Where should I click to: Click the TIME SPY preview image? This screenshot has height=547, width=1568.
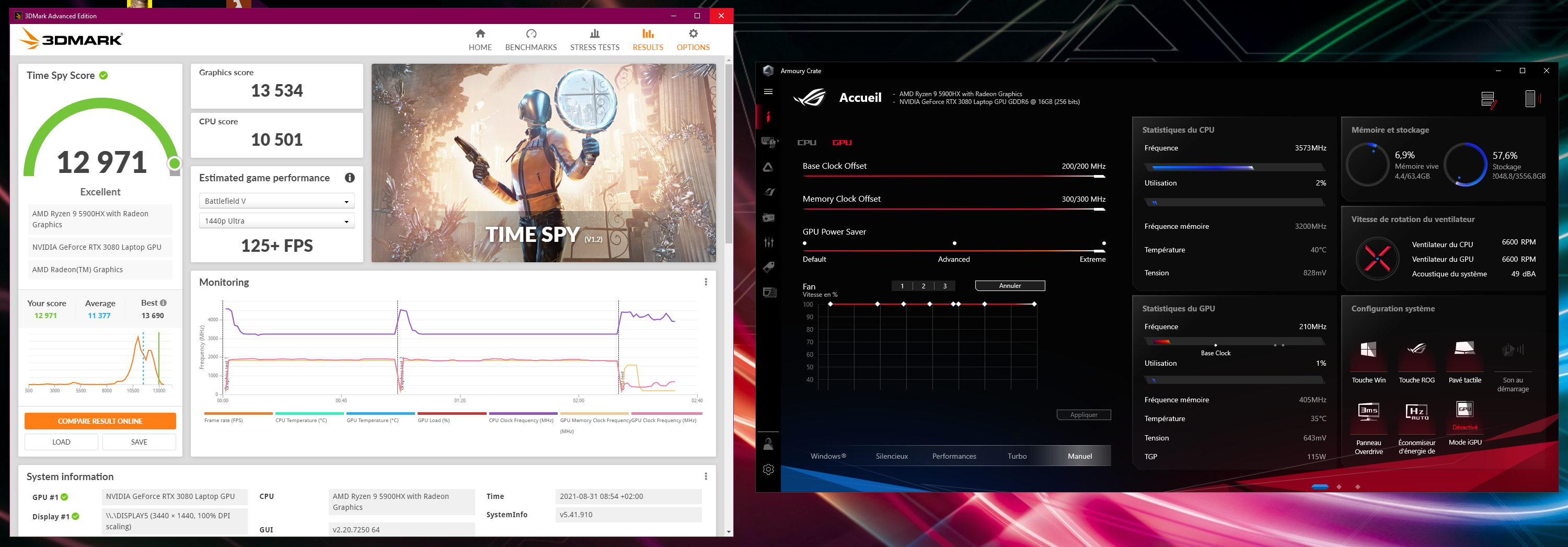click(x=543, y=163)
